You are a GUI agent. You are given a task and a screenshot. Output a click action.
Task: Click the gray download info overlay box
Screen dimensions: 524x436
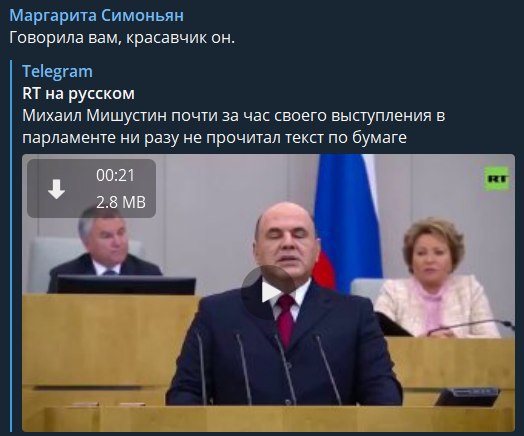click(x=91, y=188)
